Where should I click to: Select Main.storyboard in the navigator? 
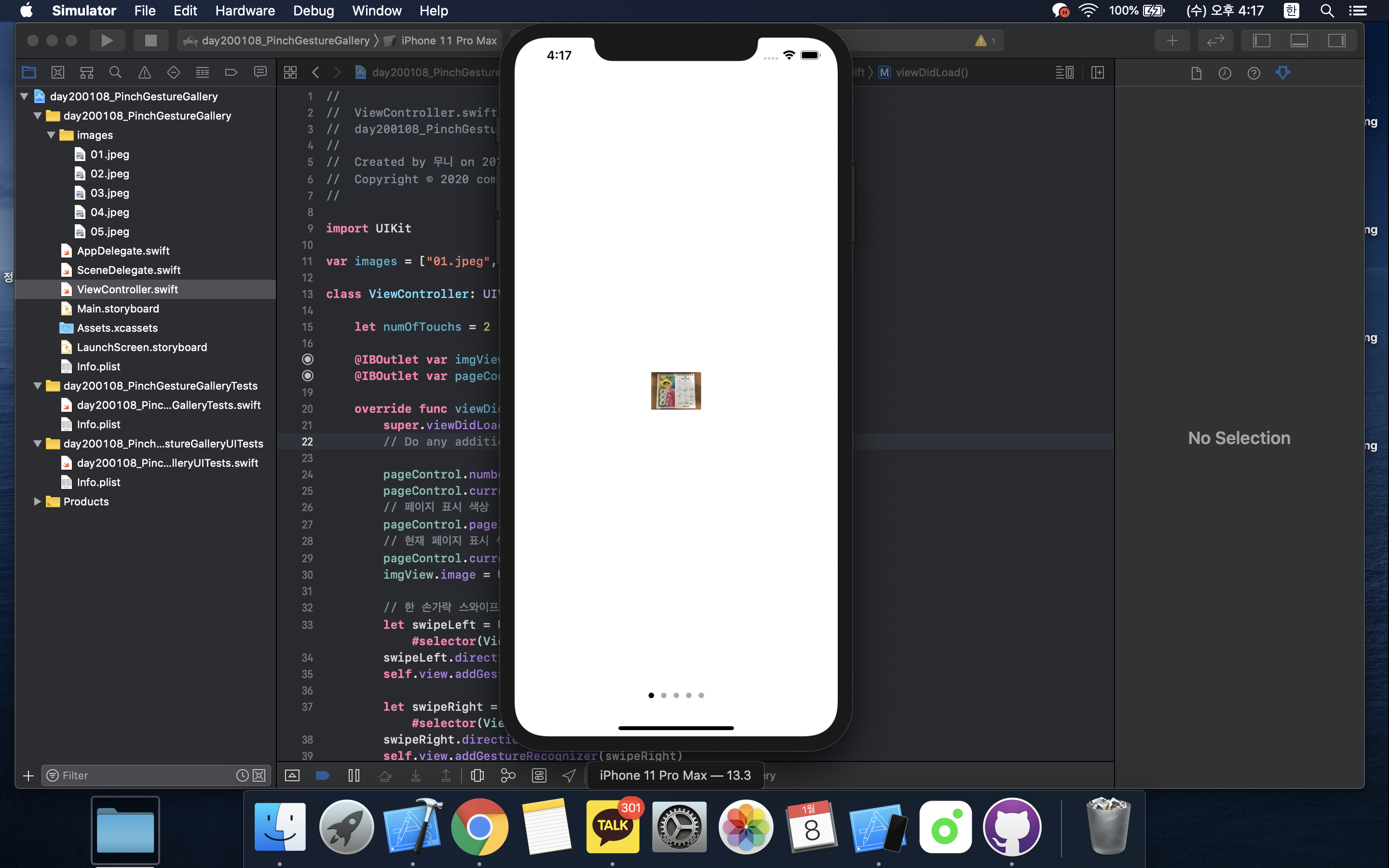(x=118, y=308)
